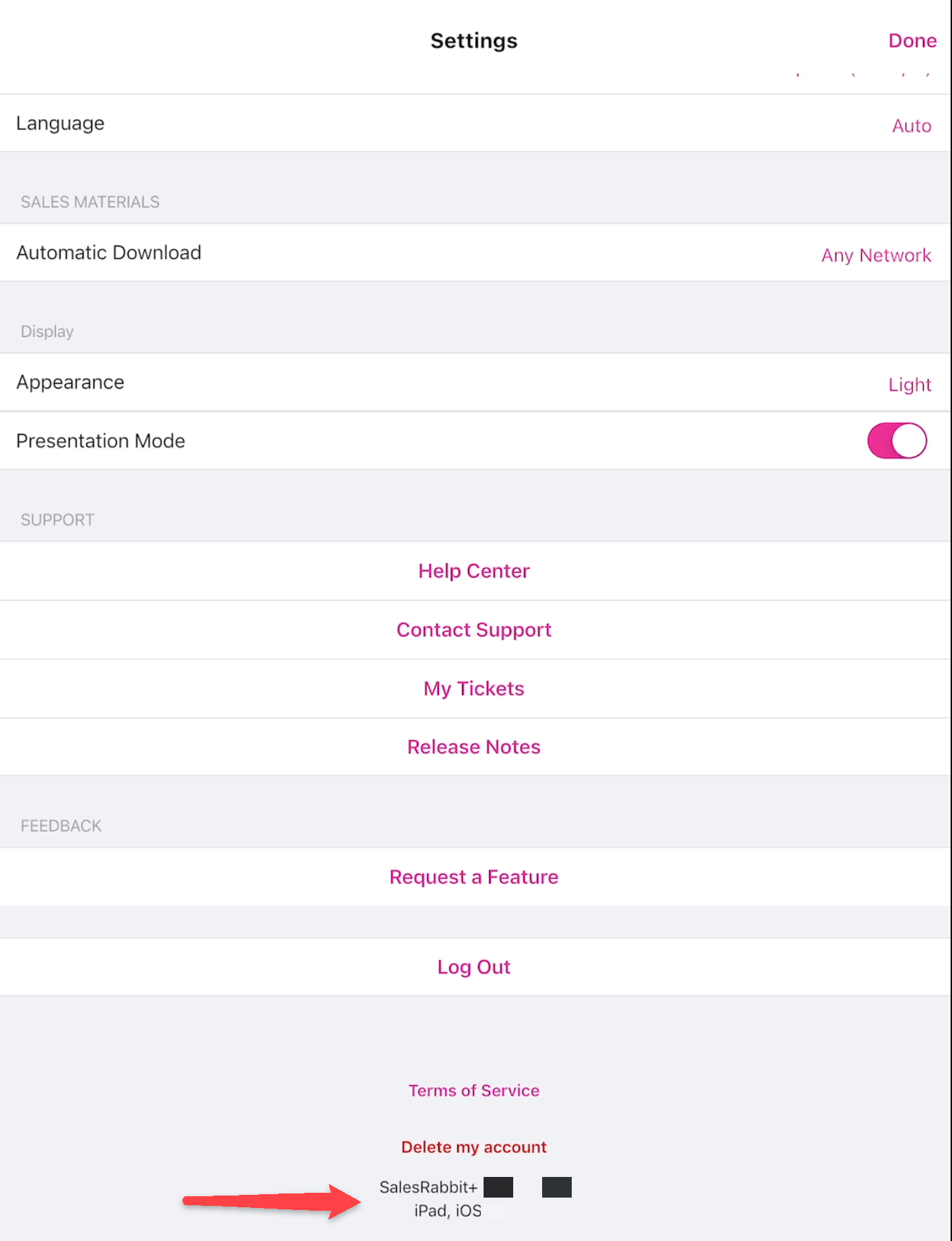Change Automatic Download Any Network setting
952x1241 pixels.
tap(876, 255)
